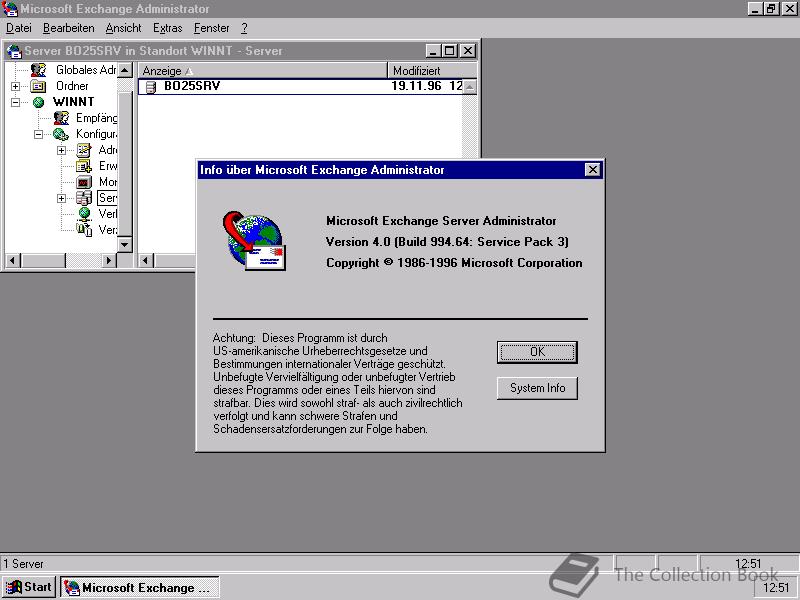800x600 pixels.
Task: Click the WINNT site globe icon
Action: [x=38, y=102]
